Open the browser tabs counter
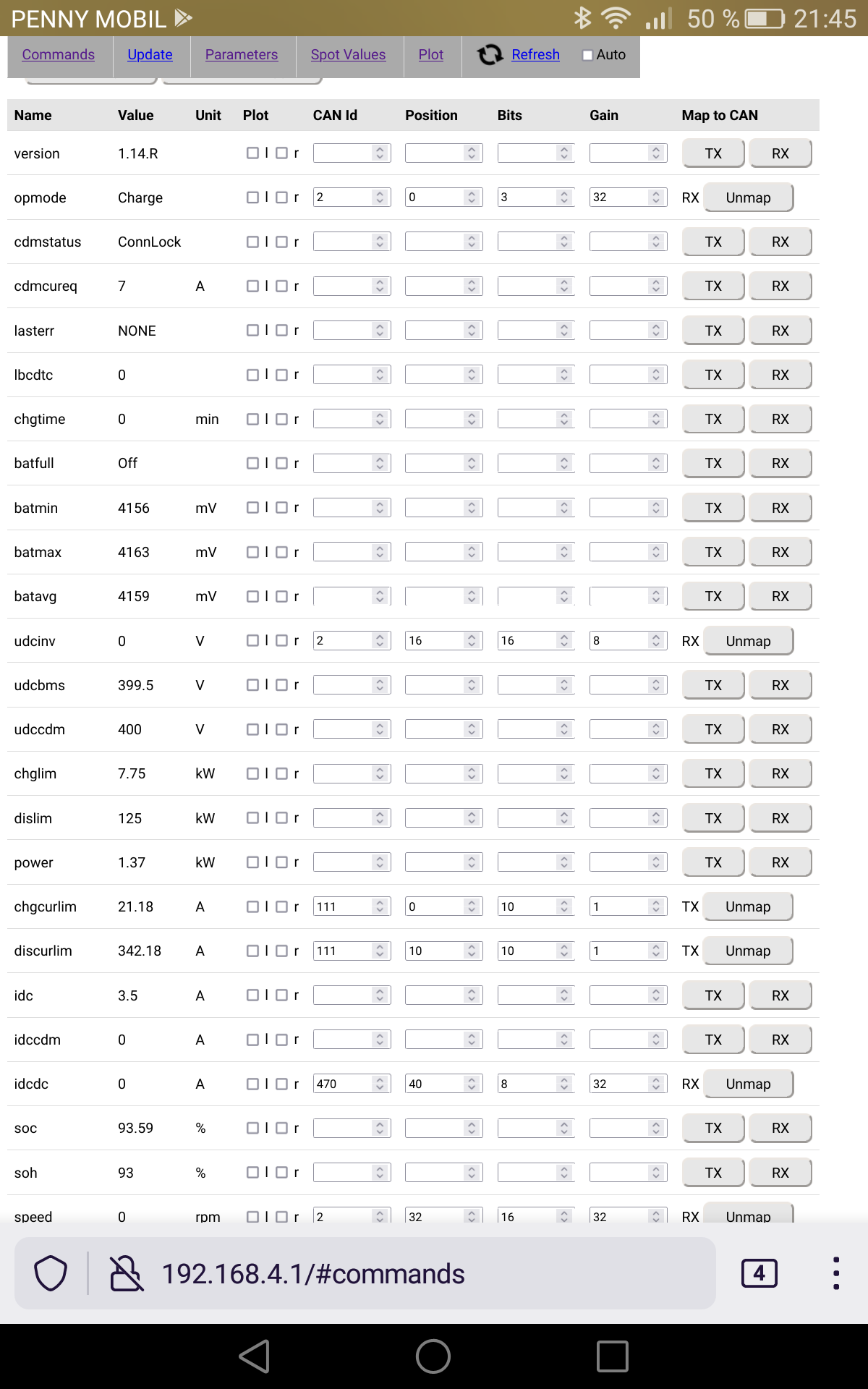 tap(759, 1273)
